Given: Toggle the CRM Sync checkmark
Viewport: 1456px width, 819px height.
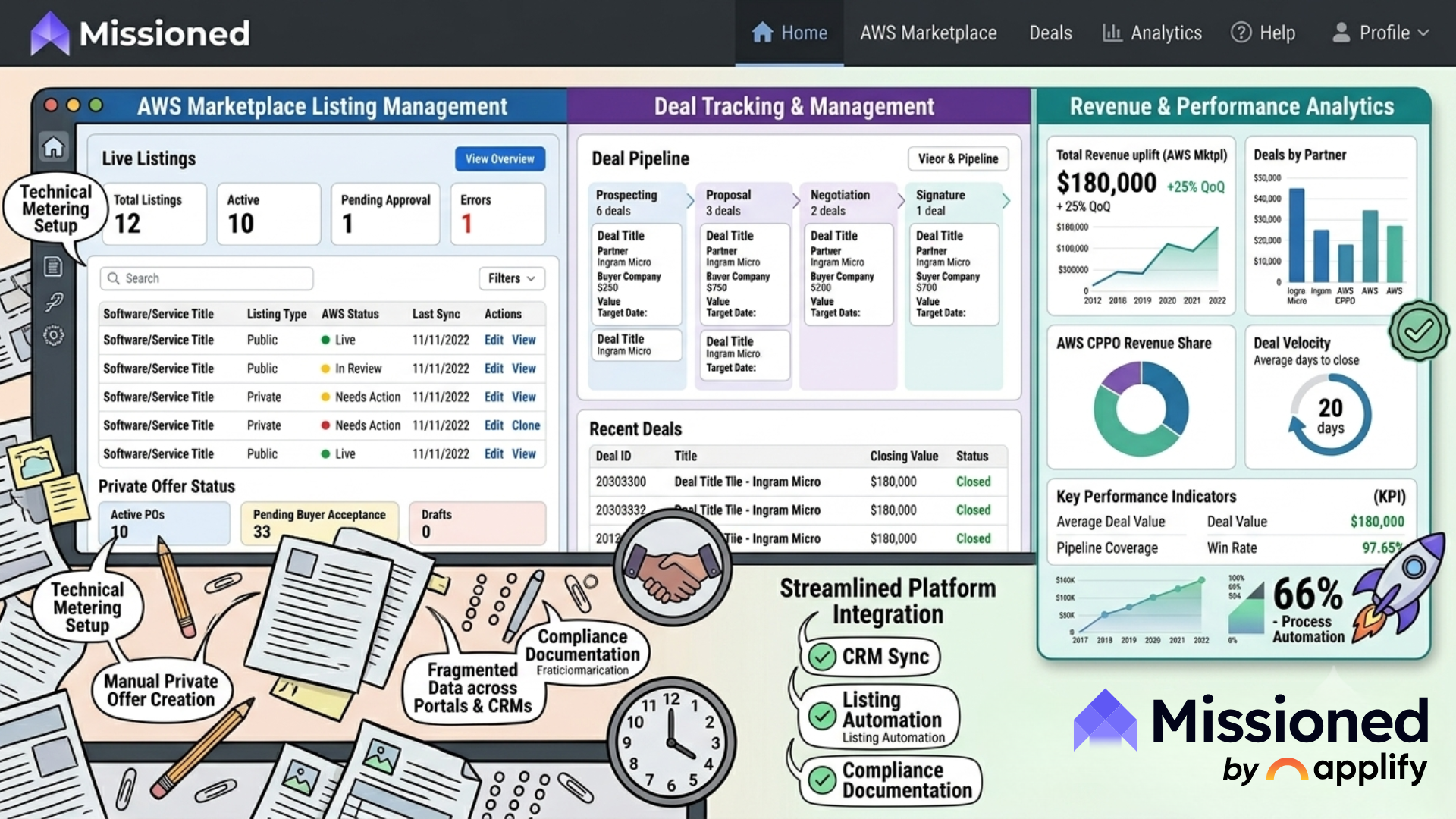Looking at the screenshot, I should pyautogui.click(x=822, y=657).
